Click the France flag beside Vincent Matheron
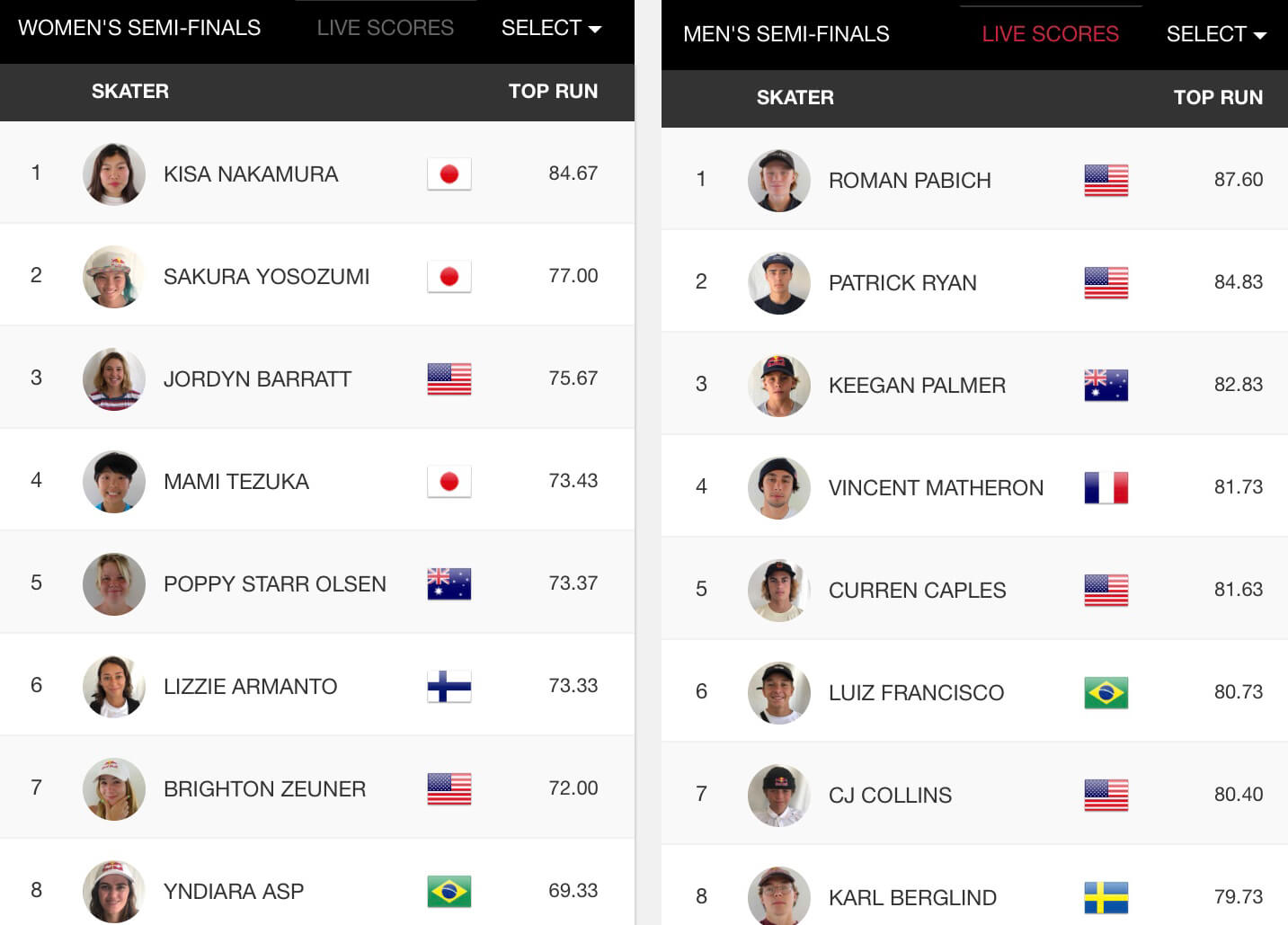This screenshot has width=1288, height=925. [1106, 488]
